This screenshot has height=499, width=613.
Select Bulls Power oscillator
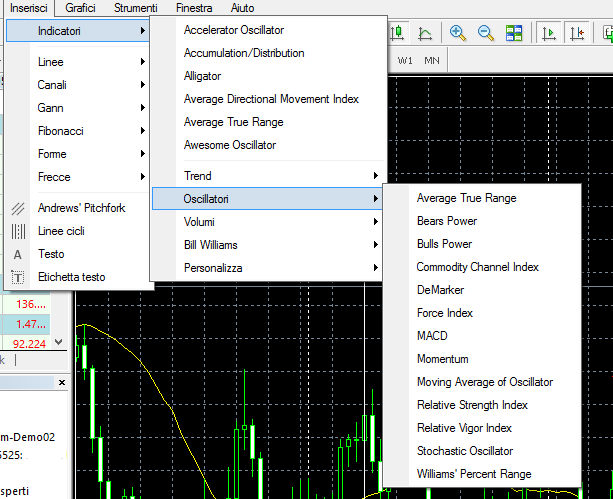445,244
